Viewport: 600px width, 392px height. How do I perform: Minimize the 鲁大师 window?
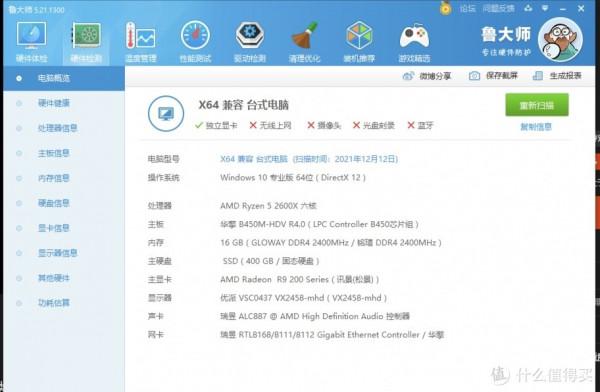pos(562,8)
